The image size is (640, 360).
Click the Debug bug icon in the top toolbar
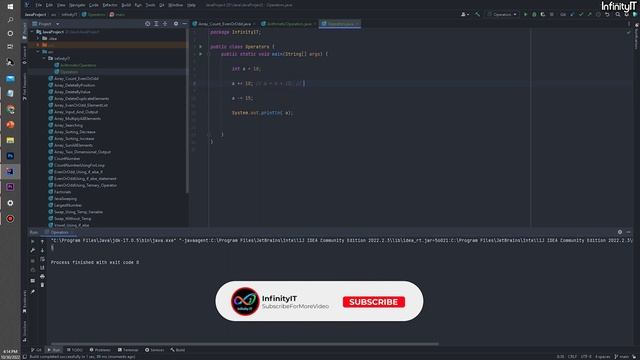coord(534,14)
